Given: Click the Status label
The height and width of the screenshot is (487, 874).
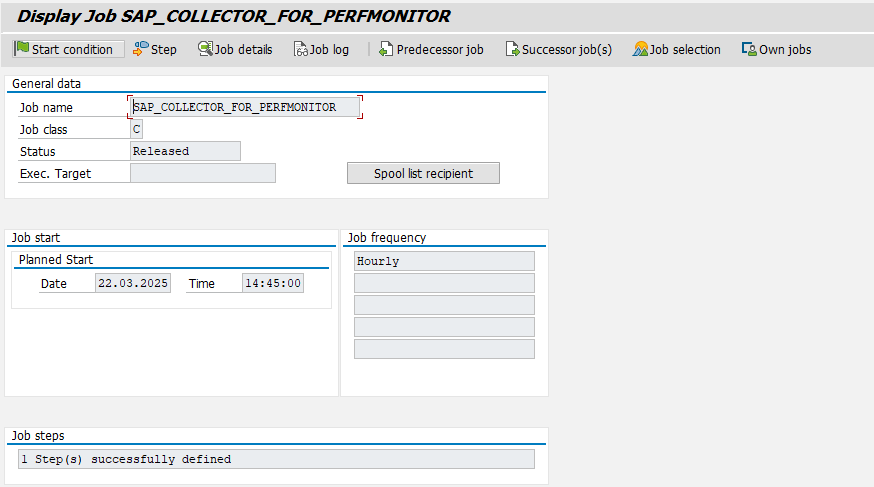Looking at the screenshot, I should 38,152.
